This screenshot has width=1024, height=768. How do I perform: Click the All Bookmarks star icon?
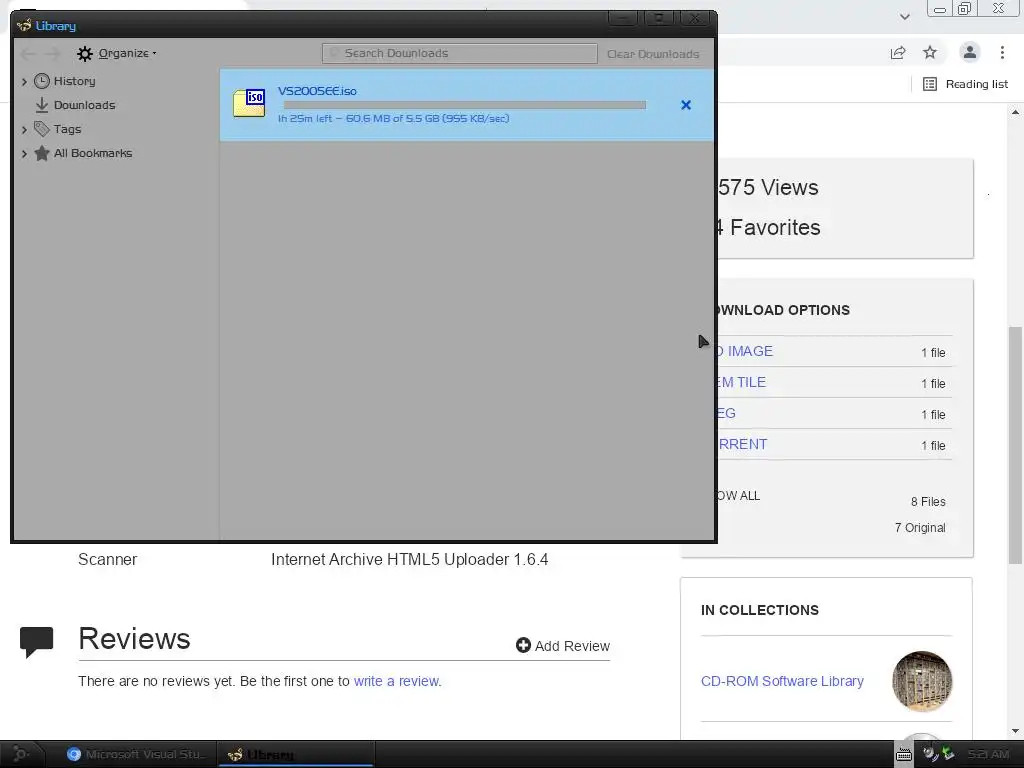pyautogui.click(x=42, y=153)
